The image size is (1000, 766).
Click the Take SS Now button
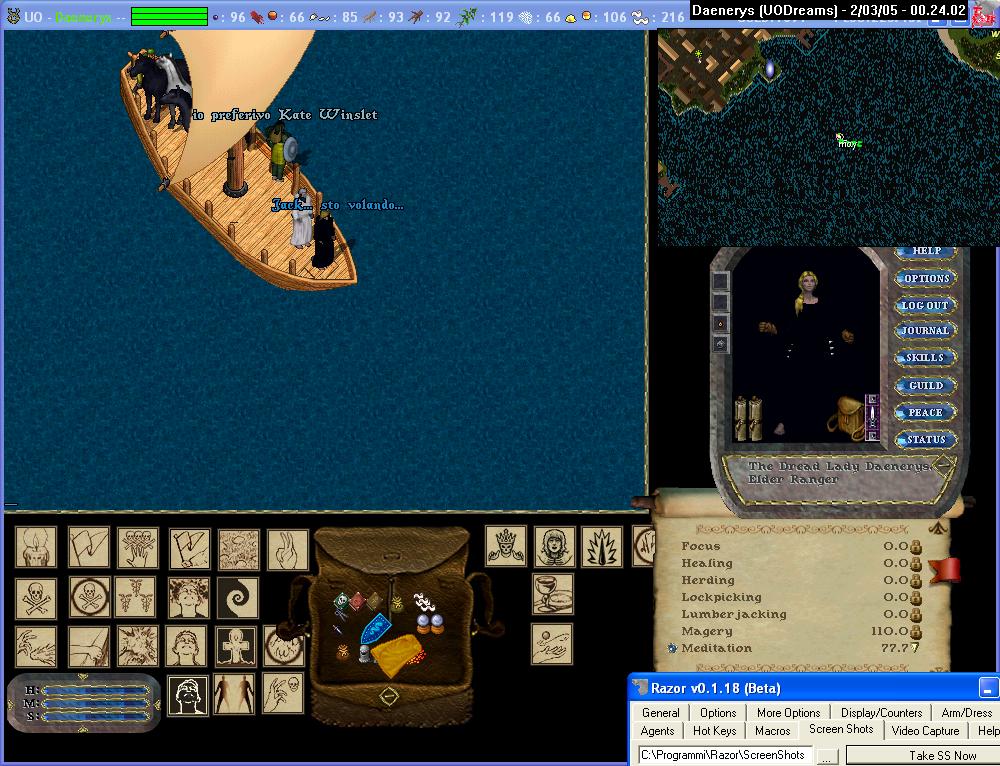pos(923,755)
